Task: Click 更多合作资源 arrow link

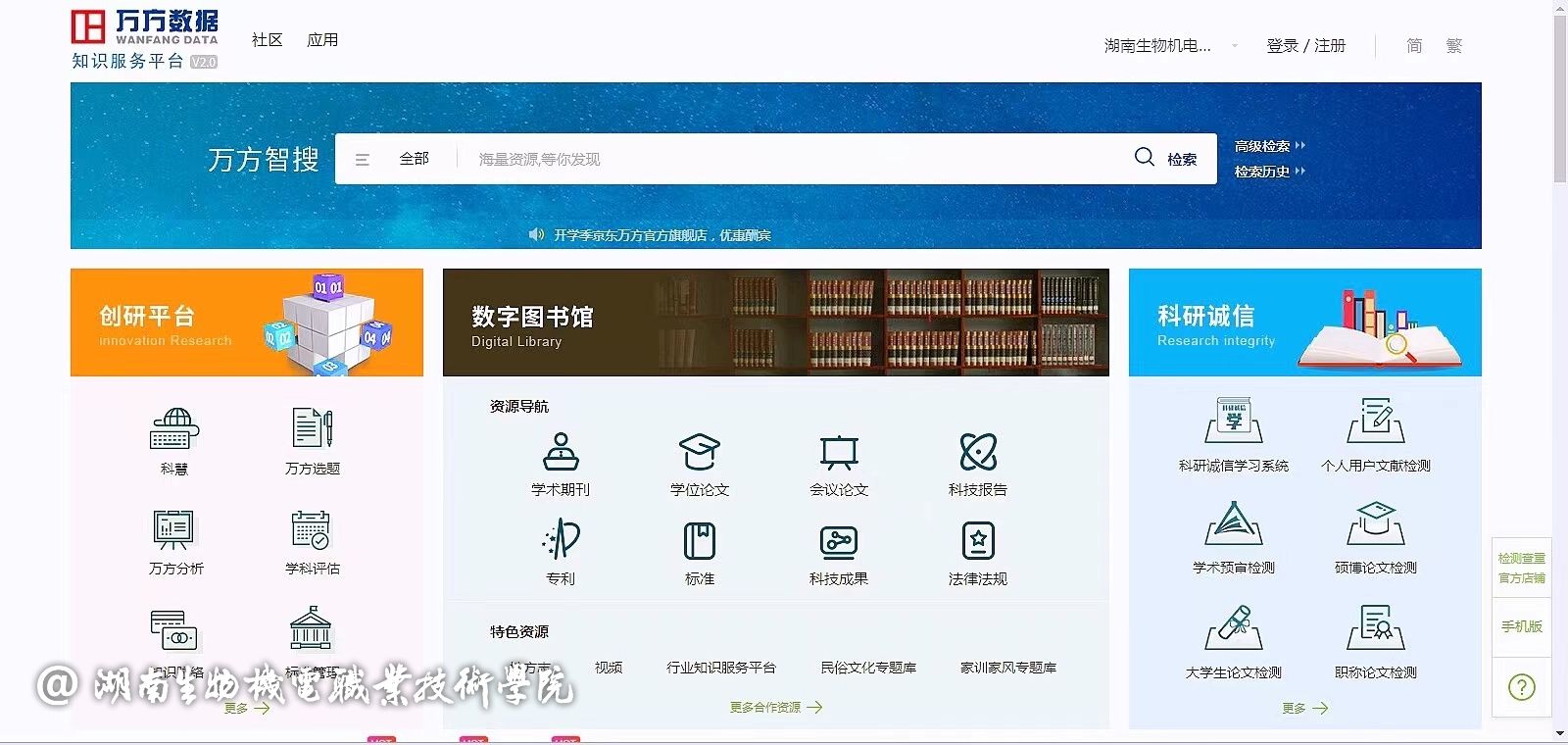Action: (775, 707)
